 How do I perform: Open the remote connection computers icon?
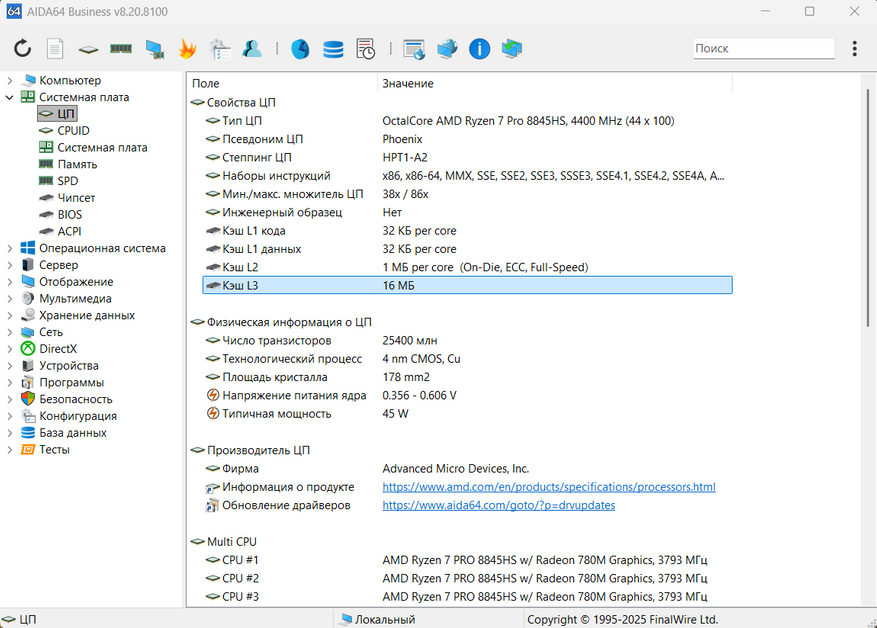pos(447,49)
